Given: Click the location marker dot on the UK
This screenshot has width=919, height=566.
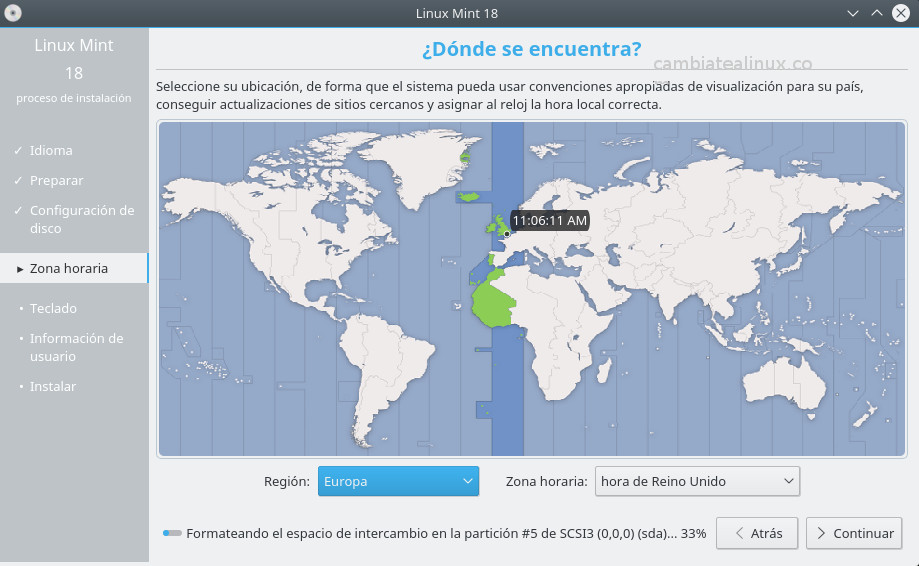Looking at the screenshot, I should 507,234.
